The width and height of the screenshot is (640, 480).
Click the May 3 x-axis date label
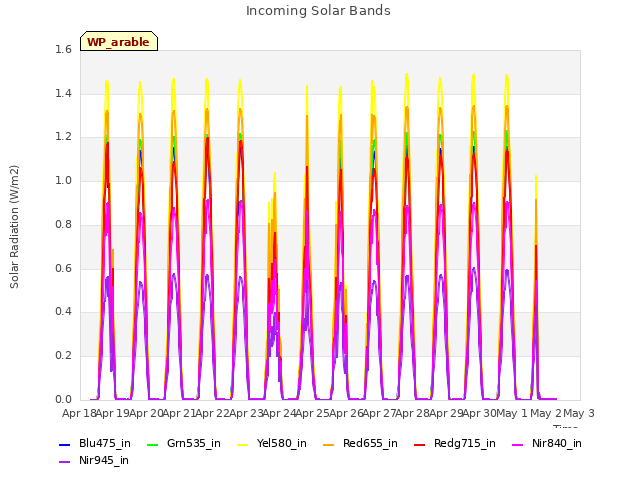pos(579,413)
